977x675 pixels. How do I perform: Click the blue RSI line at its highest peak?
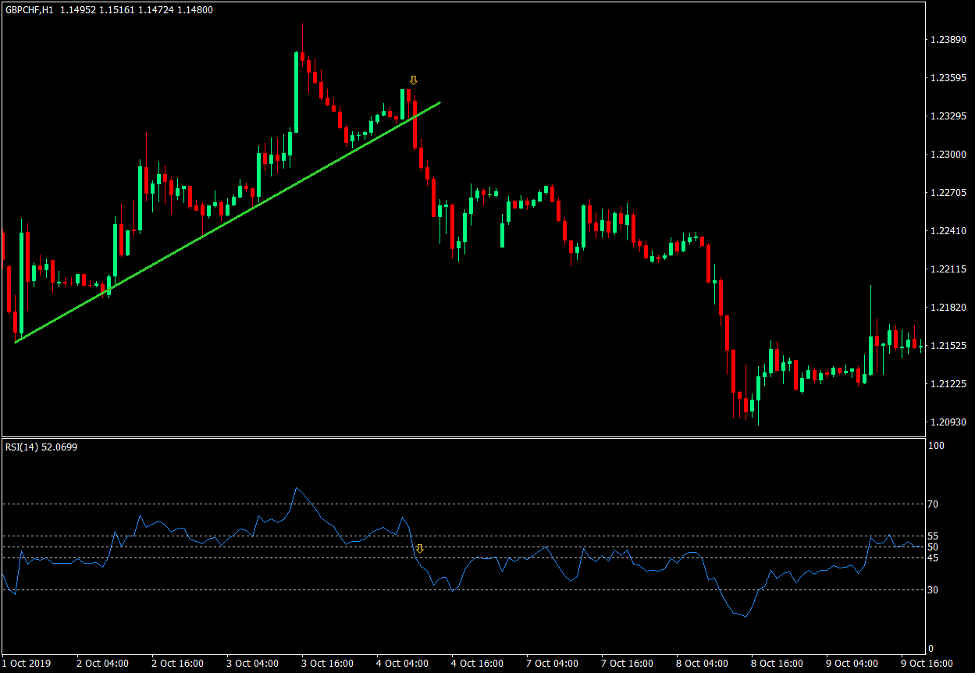pos(297,489)
